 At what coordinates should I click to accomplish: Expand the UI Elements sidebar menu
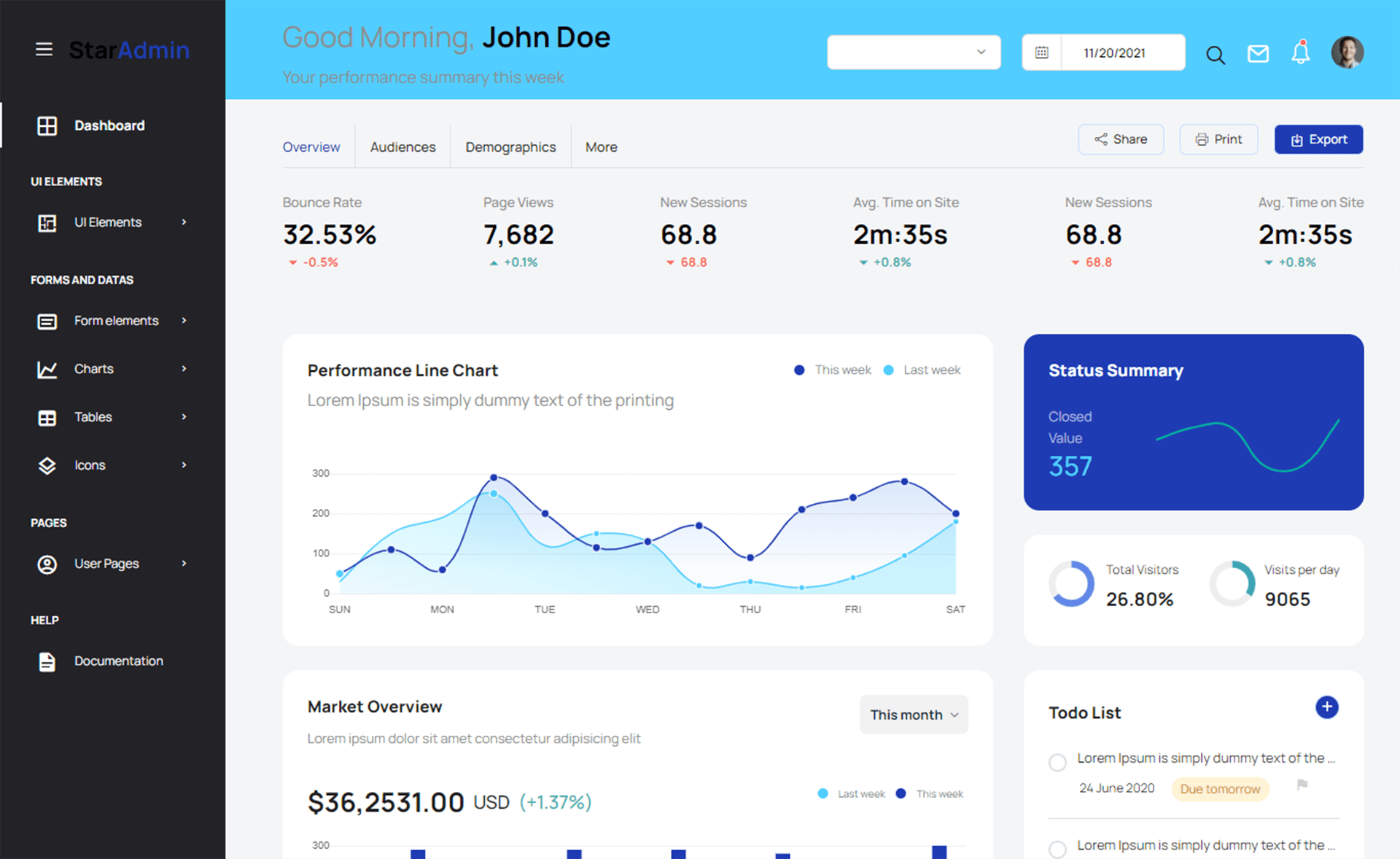(107, 221)
